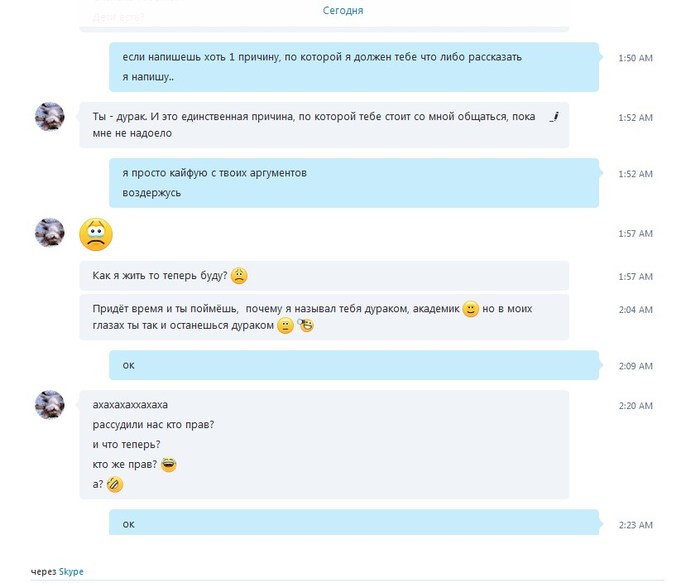This screenshot has height=583, width=700.
Task: Click the 2:20 AM timestamp
Action: pos(635,406)
